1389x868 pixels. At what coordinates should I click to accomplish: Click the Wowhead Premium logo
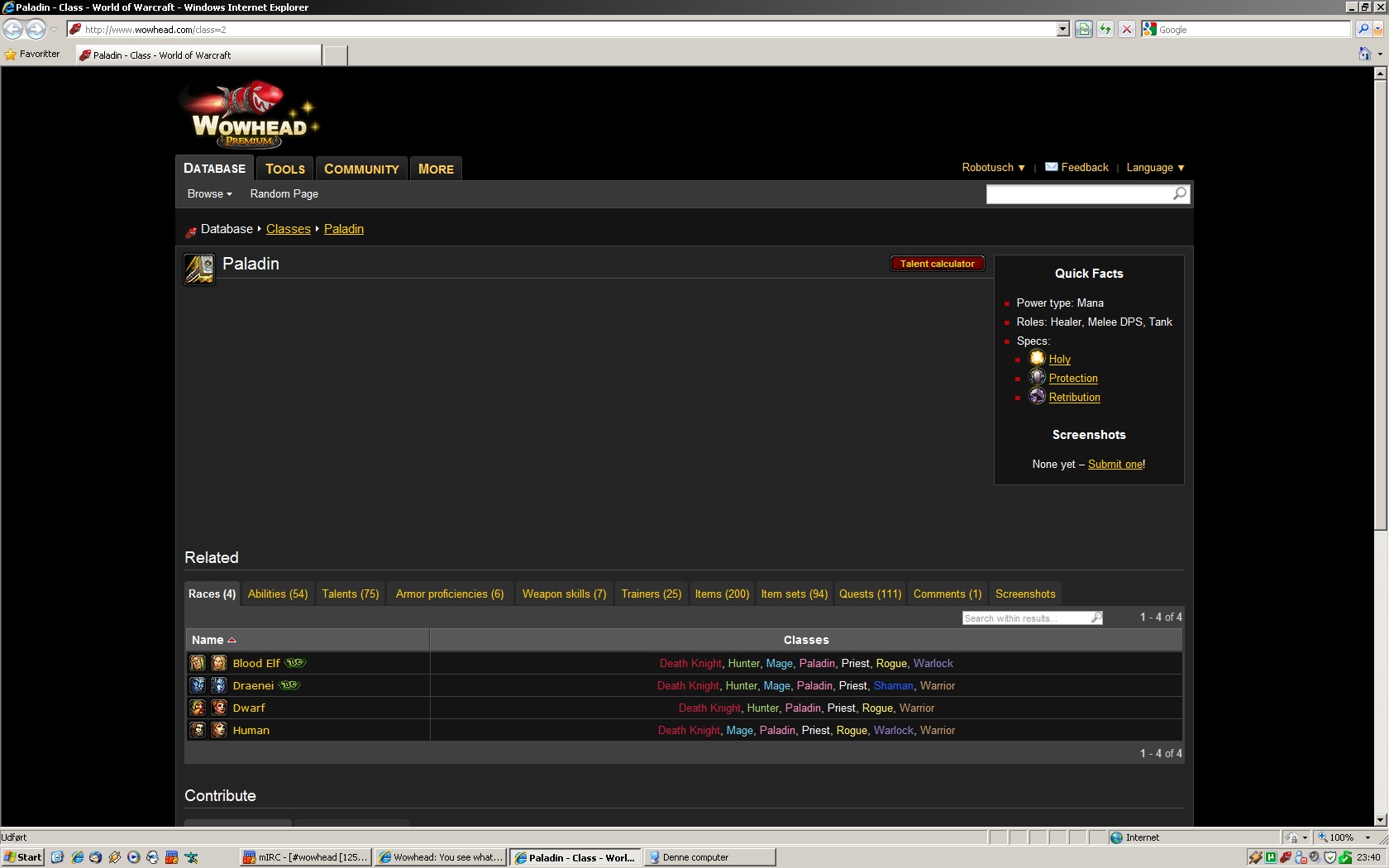click(x=249, y=117)
